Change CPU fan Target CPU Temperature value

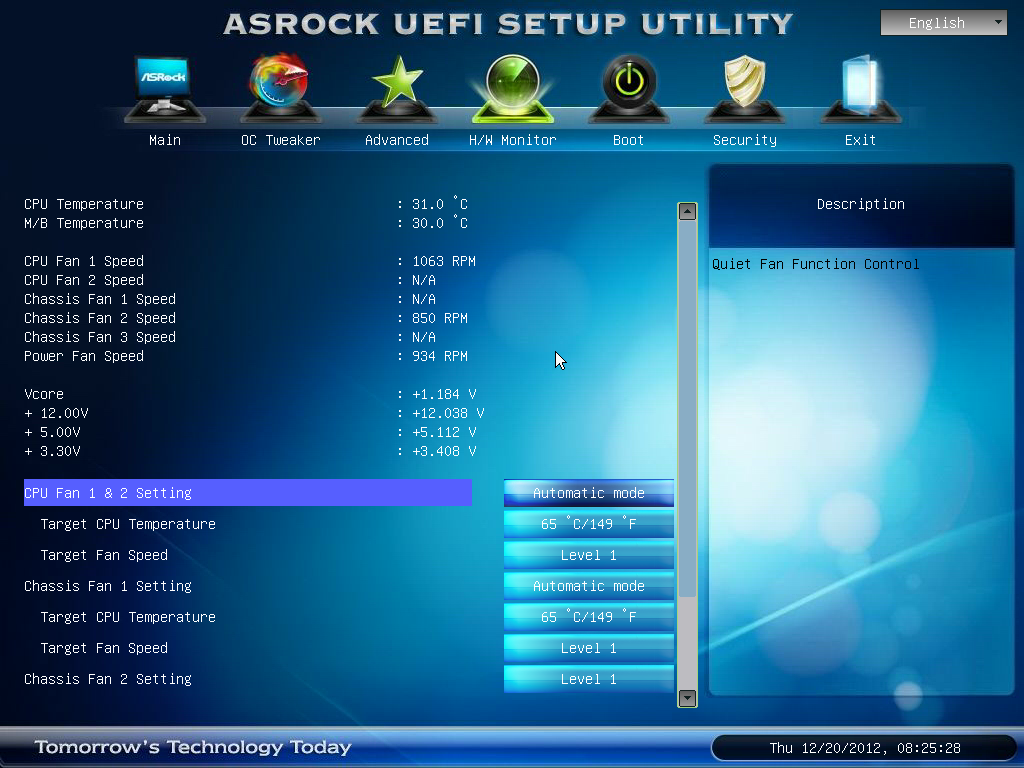pyautogui.click(x=588, y=524)
